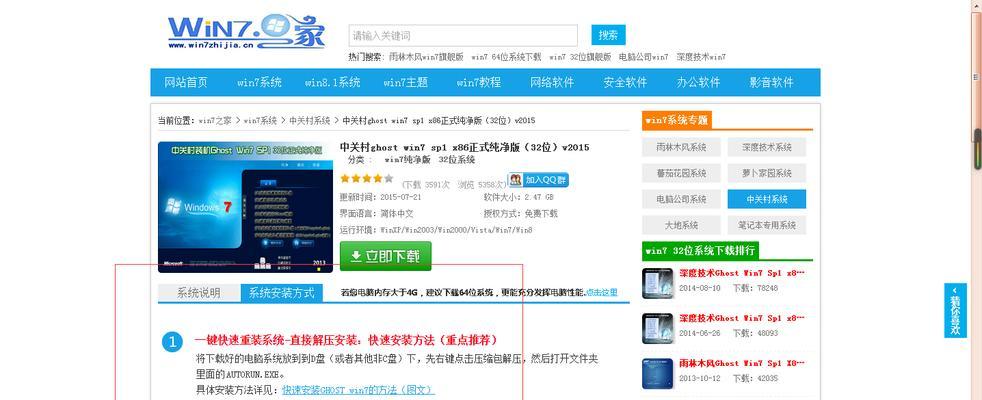Screen dimensions: 982x400
Task: Click breadcrumb link win7系统
Action: 260,120
